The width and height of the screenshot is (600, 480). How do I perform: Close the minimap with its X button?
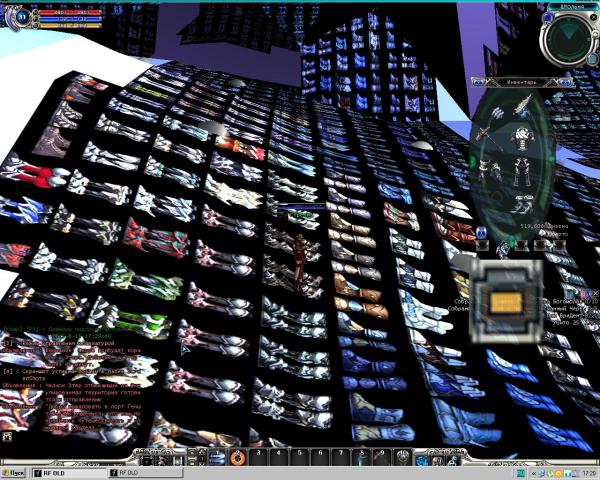[593, 17]
